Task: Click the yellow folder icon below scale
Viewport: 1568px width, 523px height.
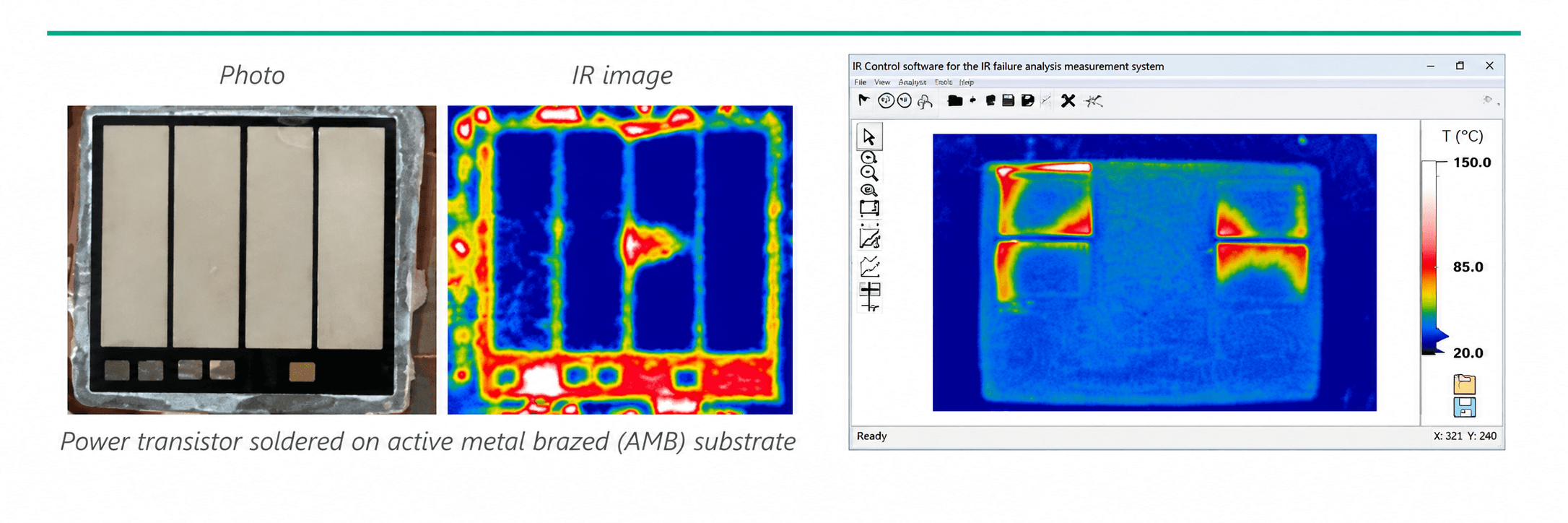Action: click(x=1464, y=384)
